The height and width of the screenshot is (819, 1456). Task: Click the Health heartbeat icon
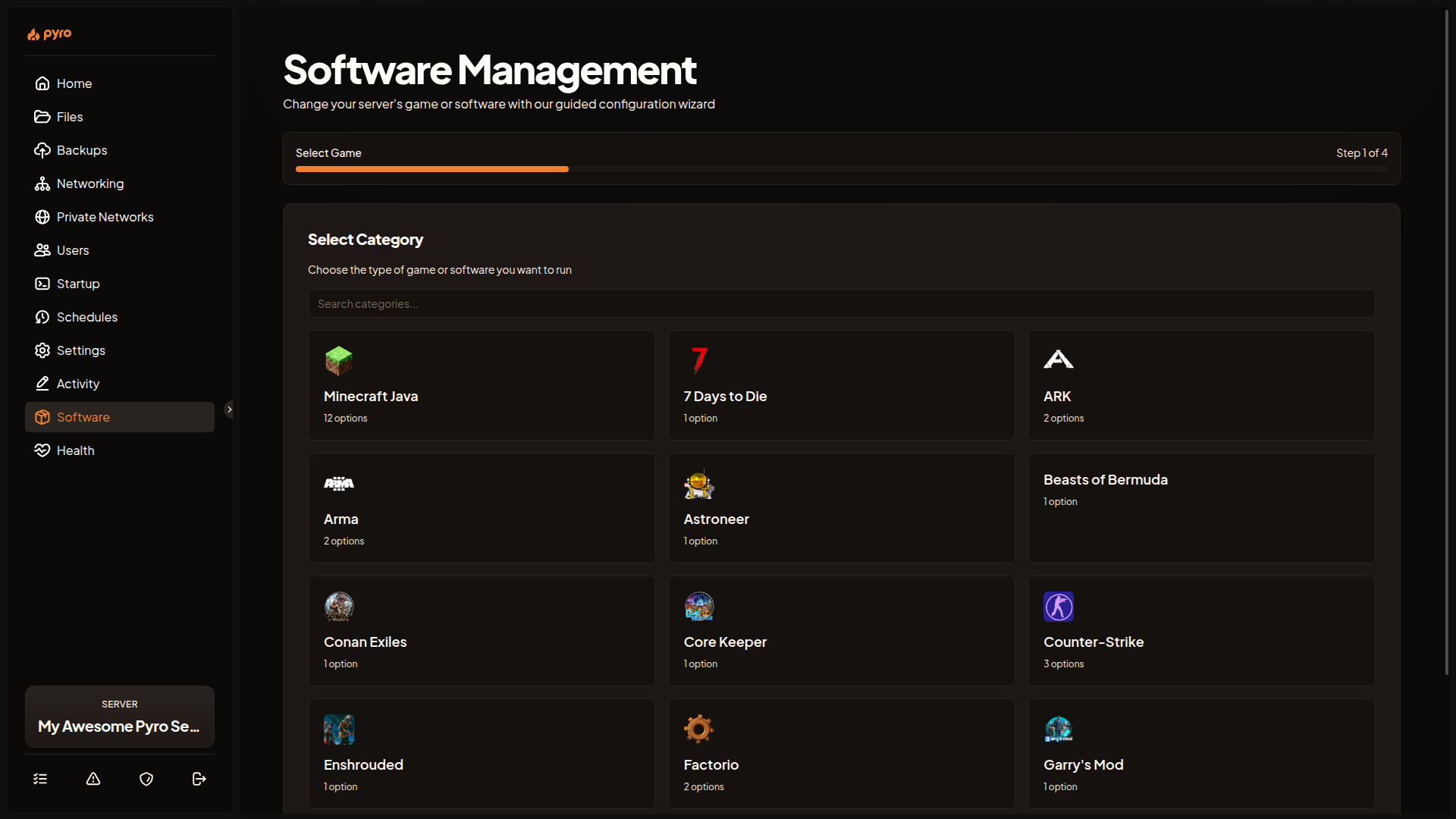pyautogui.click(x=42, y=450)
